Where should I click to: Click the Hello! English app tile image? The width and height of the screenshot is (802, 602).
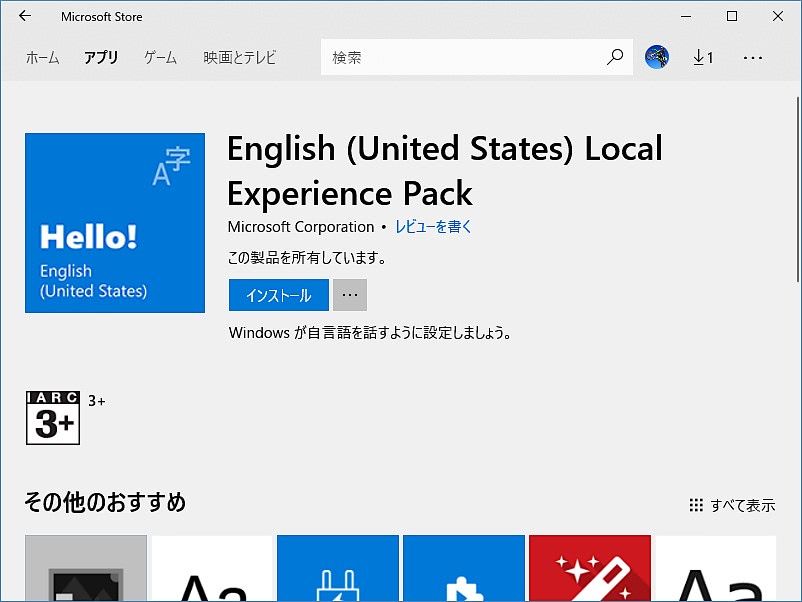tap(115, 223)
